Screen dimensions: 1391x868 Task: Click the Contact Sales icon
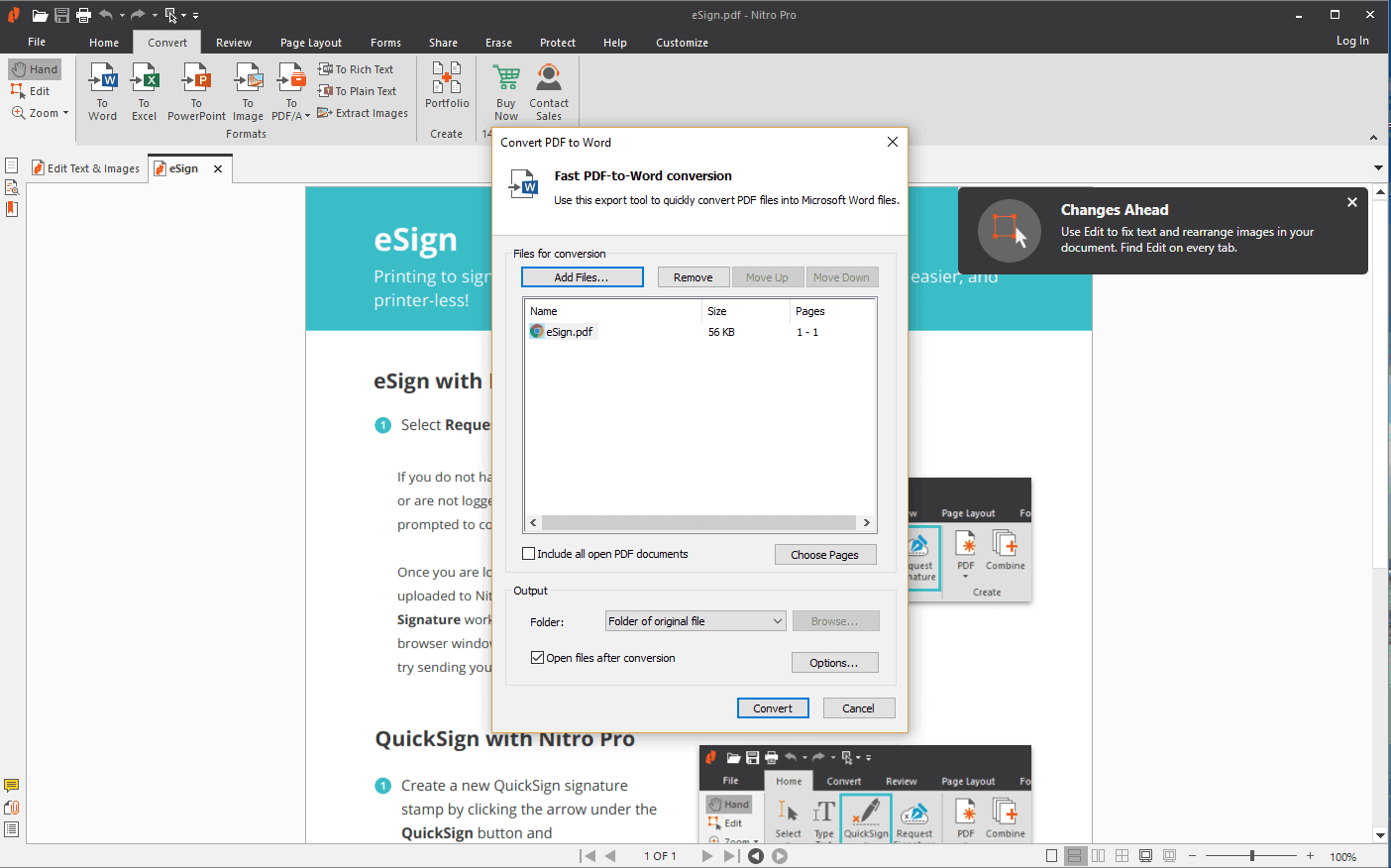(x=549, y=81)
